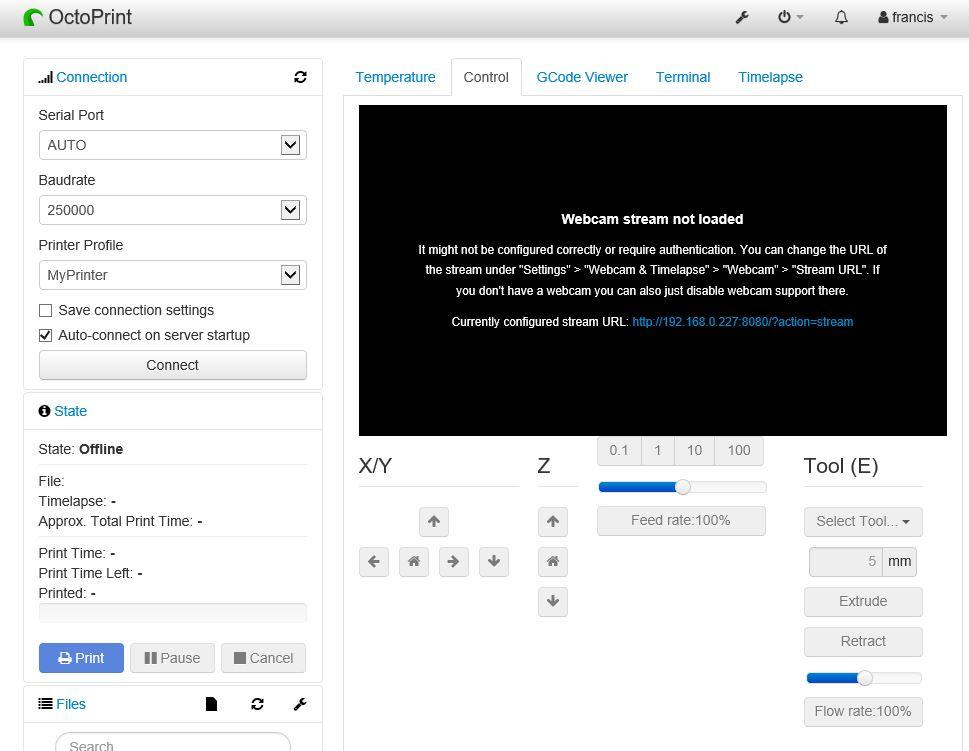
Task: Click the feed rate slider handle
Action: tap(683, 487)
